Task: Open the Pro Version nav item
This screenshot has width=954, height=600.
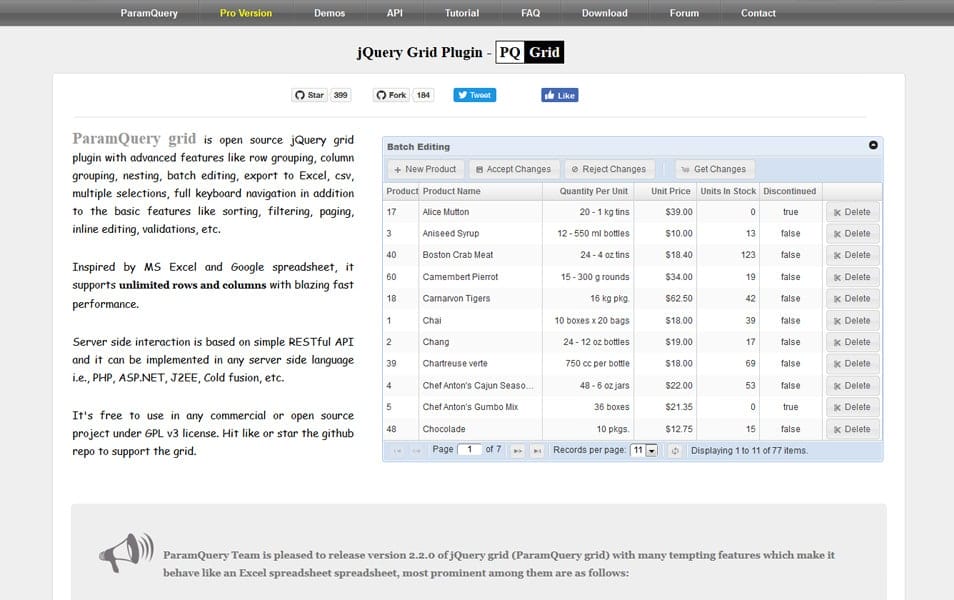Action: click(246, 13)
